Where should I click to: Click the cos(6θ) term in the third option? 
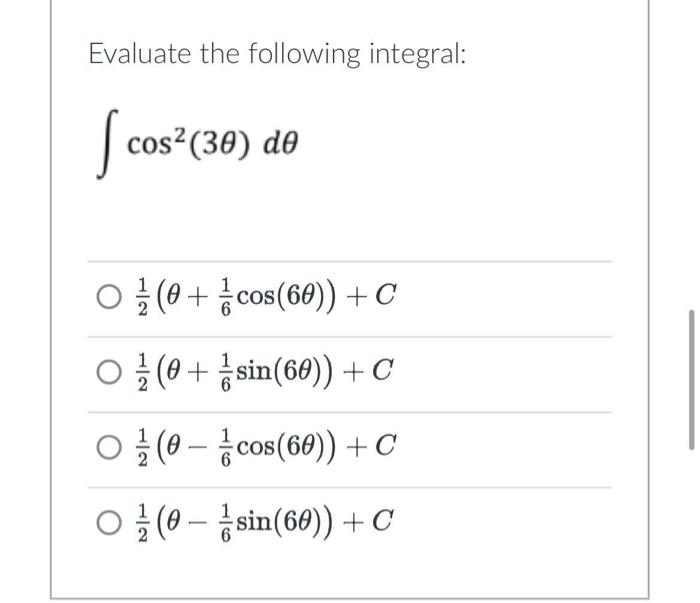pyautogui.click(x=286, y=447)
